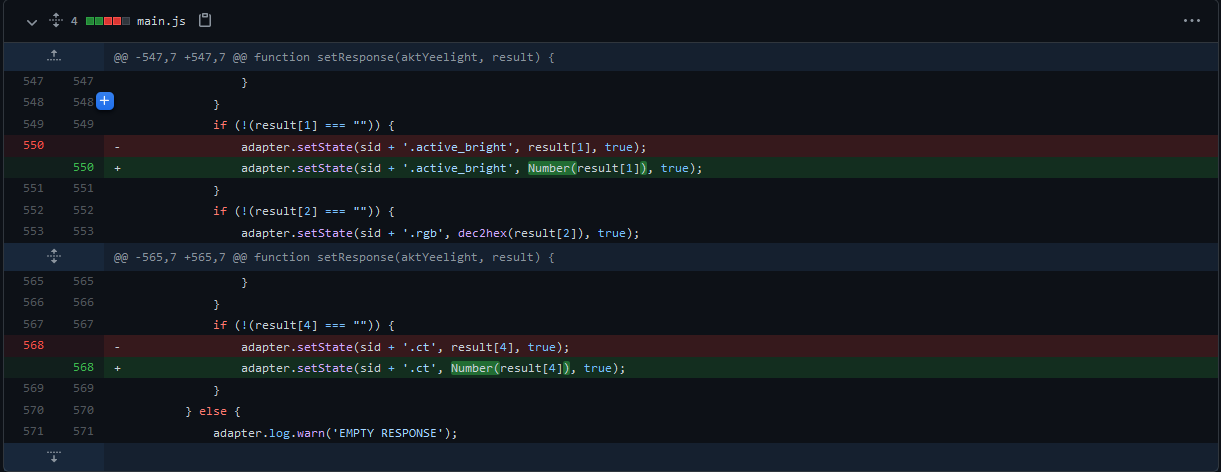Click 'if (!(result[4] === ""))' code line
The height and width of the screenshot is (472, 1221).
305,324
